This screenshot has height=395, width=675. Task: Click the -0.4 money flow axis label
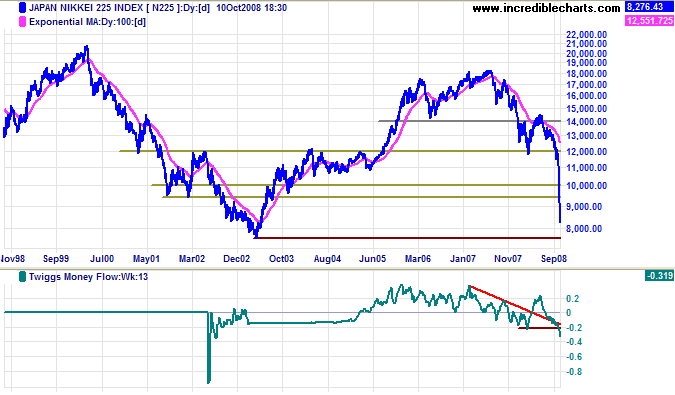pyautogui.click(x=573, y=342)
